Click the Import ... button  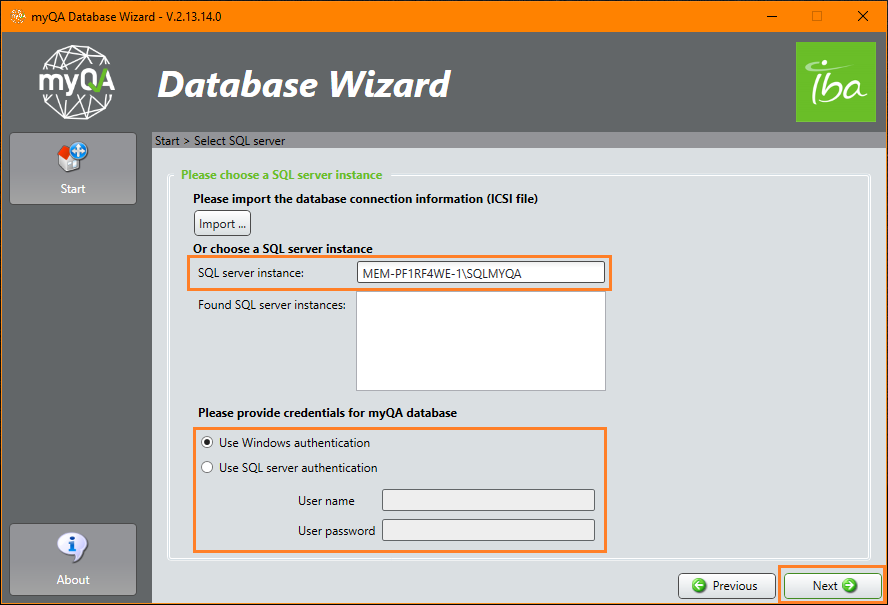click(222, 223)
